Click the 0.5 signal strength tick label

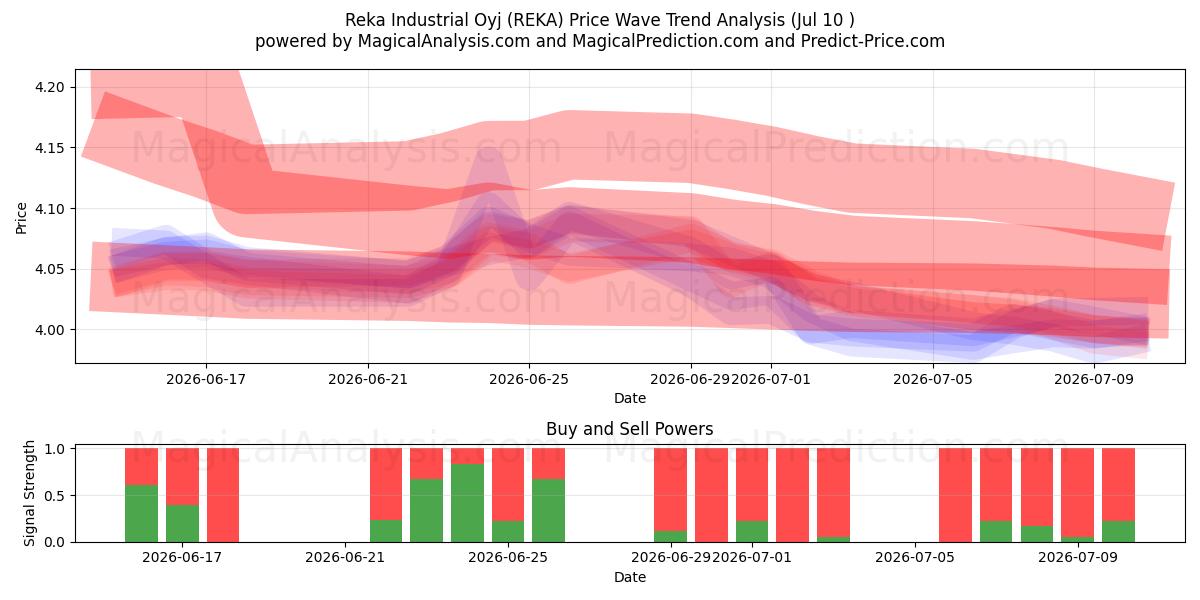click(x=56, y=496)
